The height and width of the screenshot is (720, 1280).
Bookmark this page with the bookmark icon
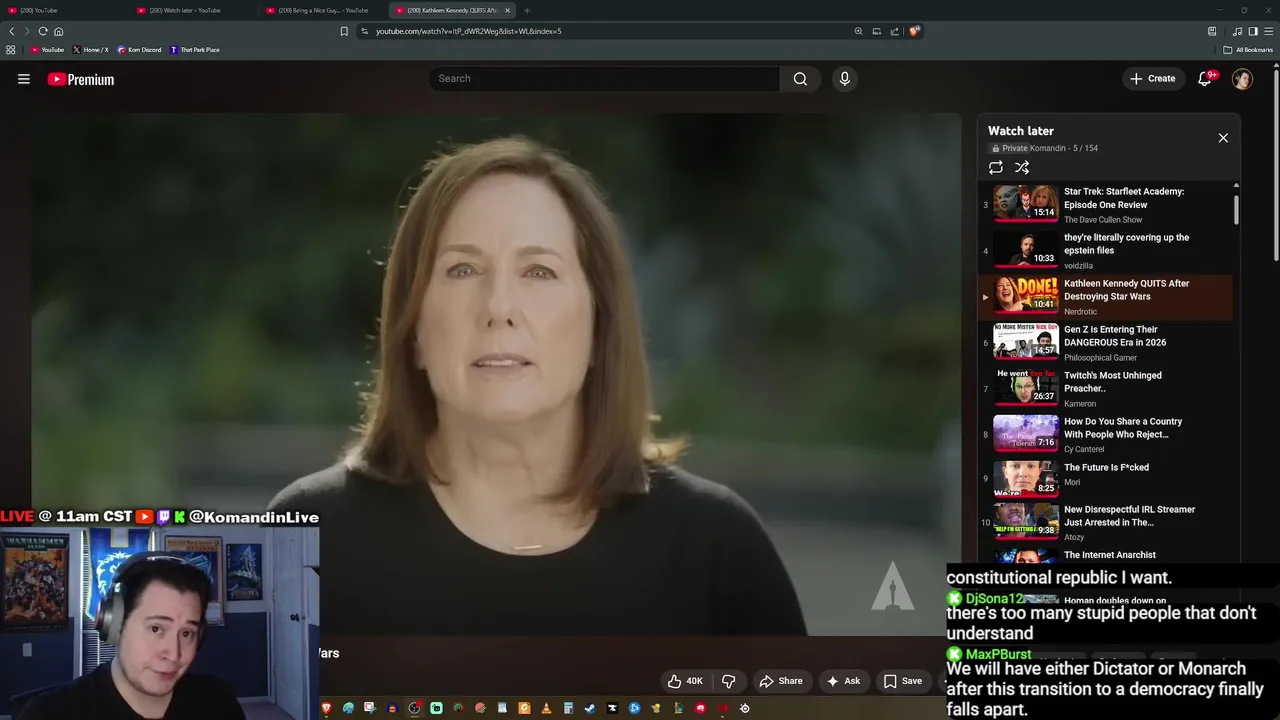(x=344, y=31)
